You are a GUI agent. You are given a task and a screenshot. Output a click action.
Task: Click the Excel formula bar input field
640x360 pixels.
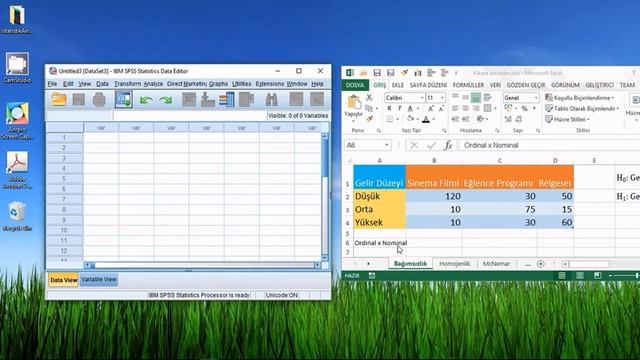[x=549, y=145]
